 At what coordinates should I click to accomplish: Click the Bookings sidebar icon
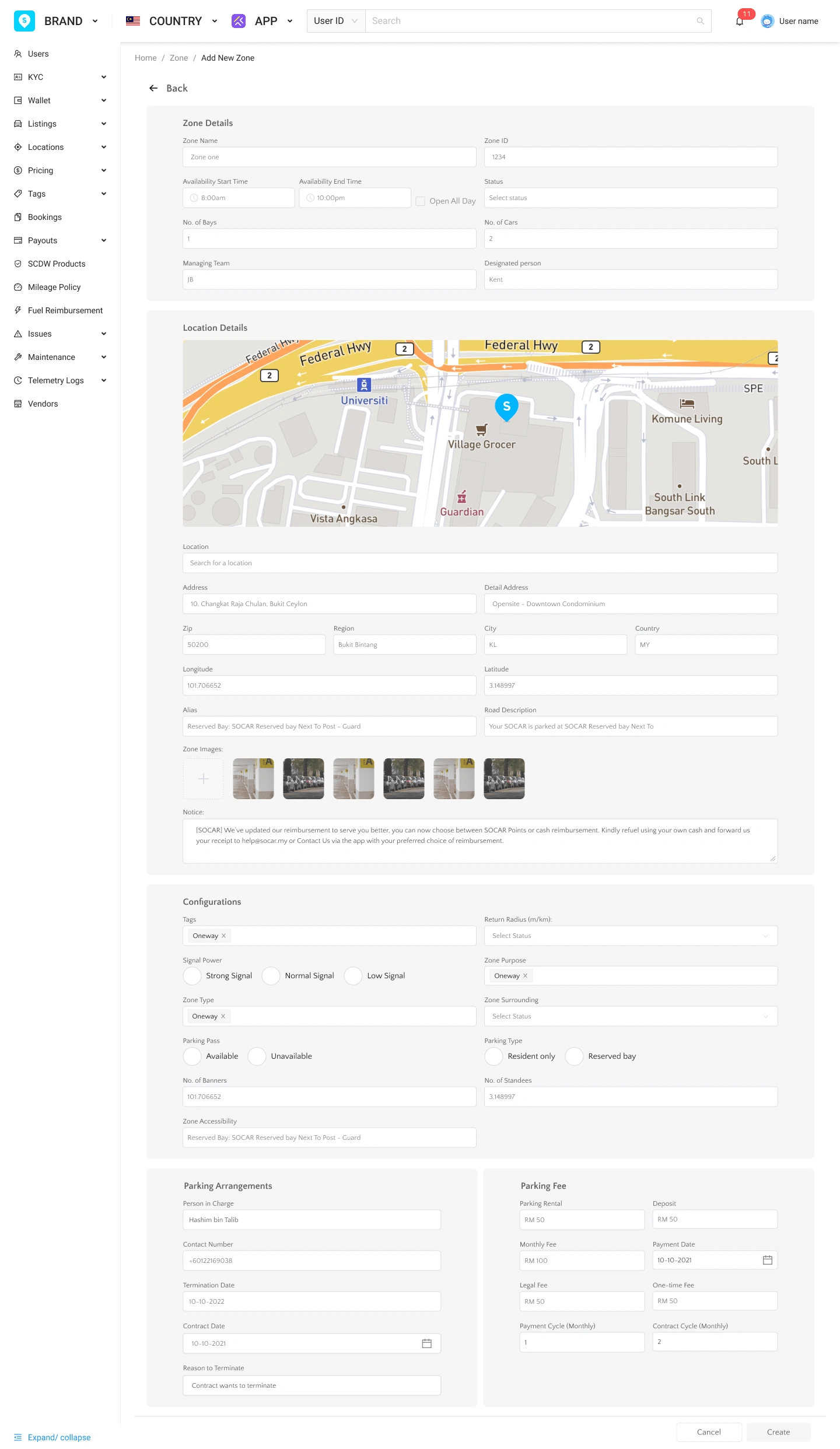pos(18,217)
